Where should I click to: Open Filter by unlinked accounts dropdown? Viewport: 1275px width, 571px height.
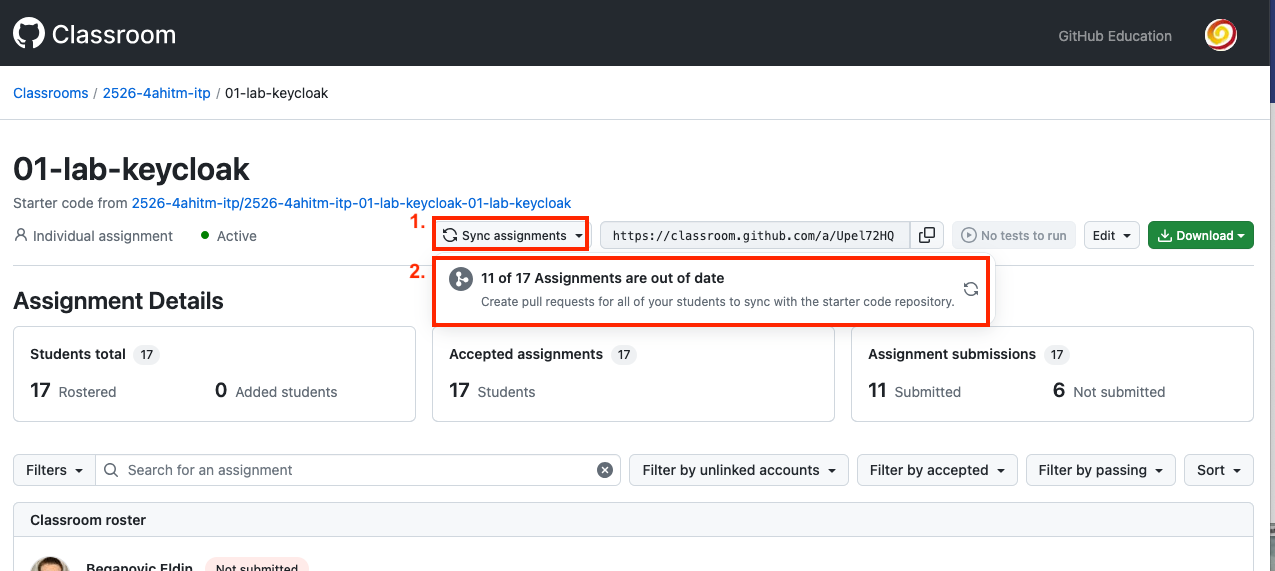739,470
